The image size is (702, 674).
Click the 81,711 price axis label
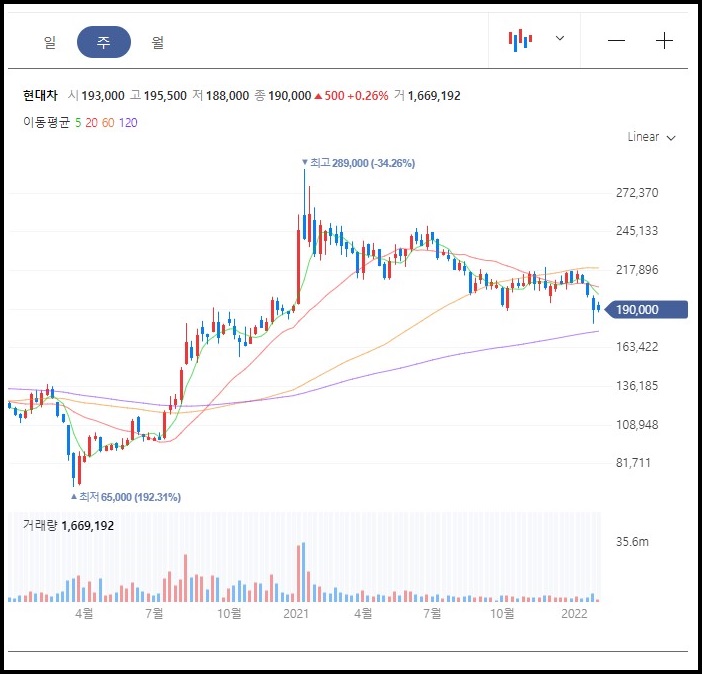633,463
